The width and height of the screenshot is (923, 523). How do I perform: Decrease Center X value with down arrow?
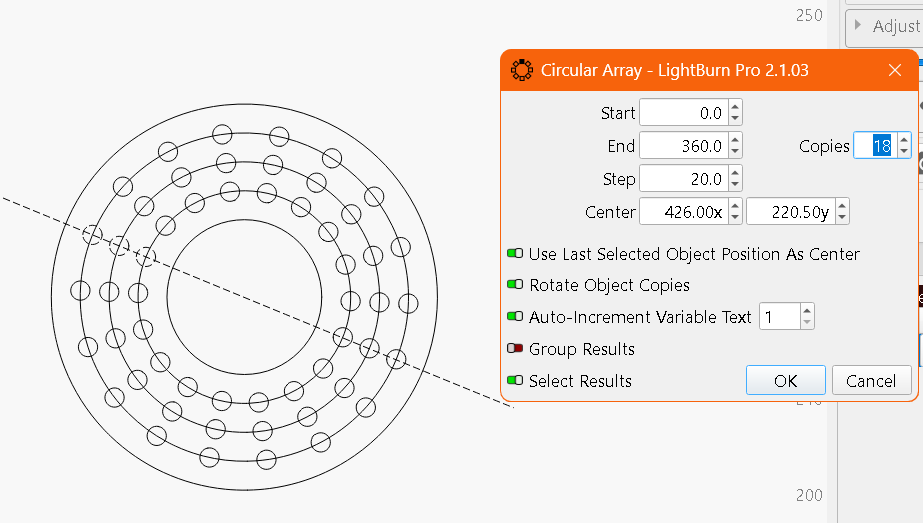click(735, 217)
